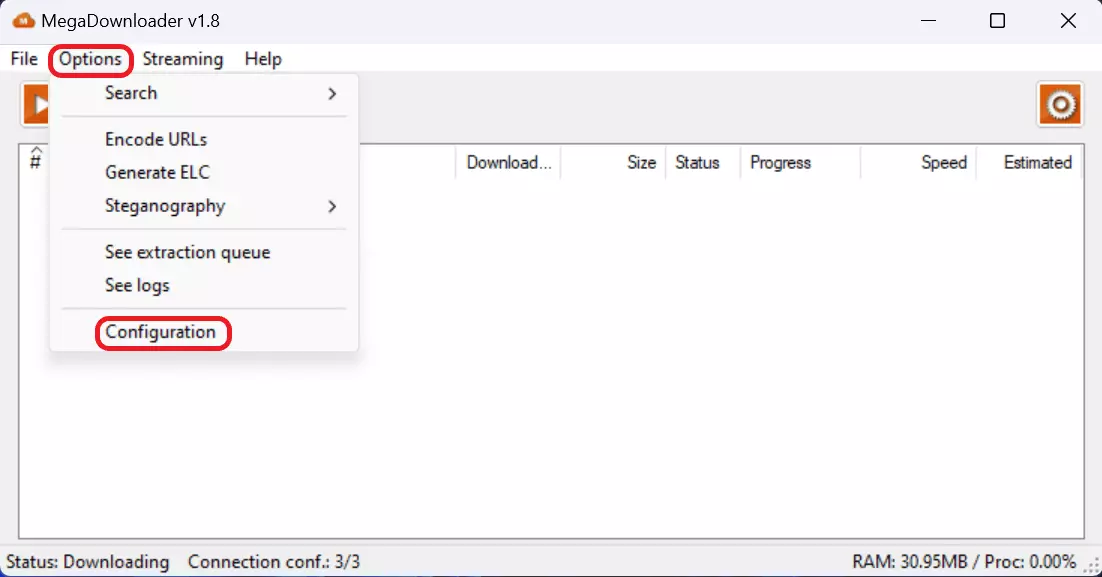Expand the Search submenu

[x=204, y=93]
